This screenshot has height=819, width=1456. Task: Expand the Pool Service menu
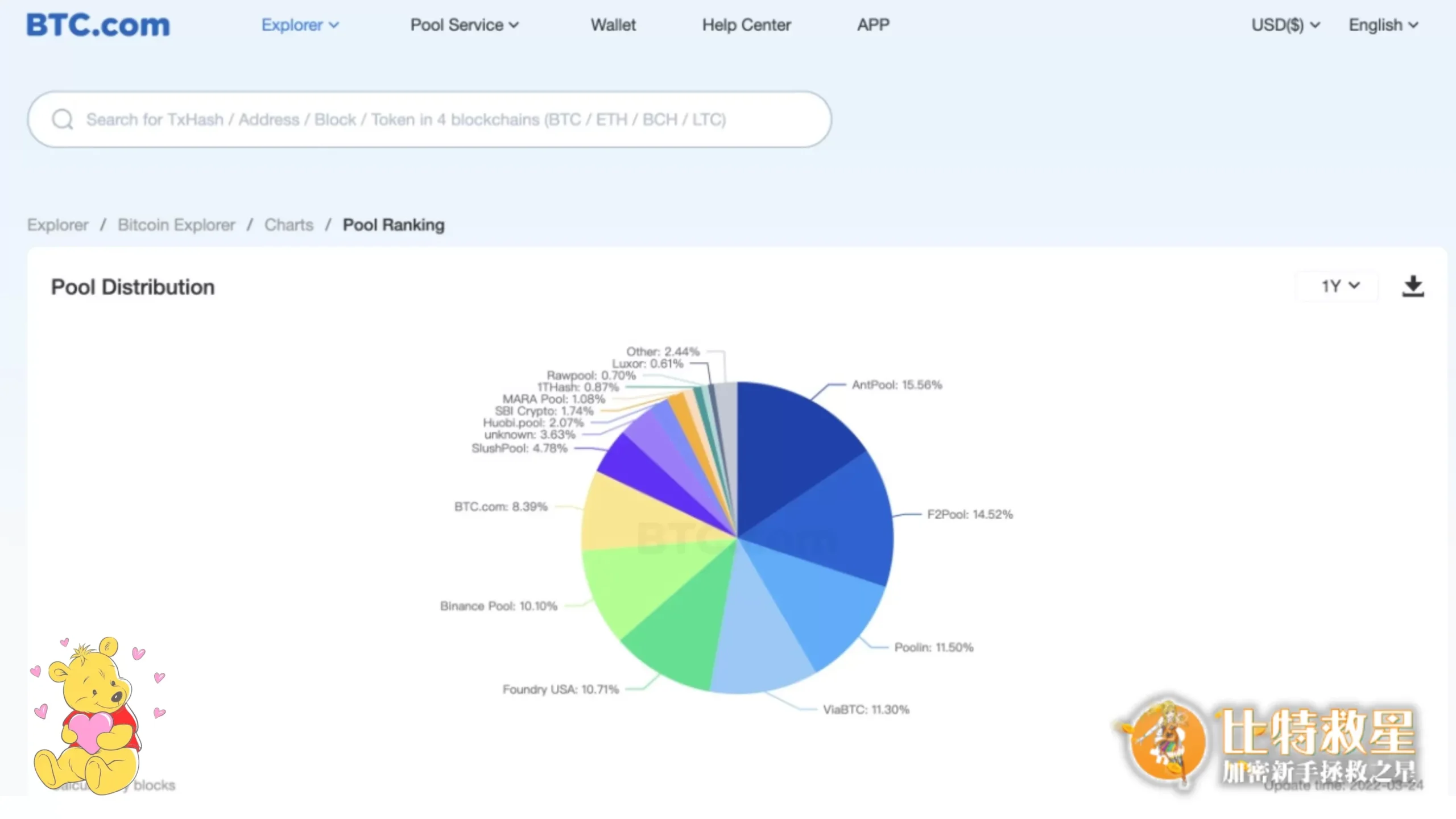tap(464, 25)
